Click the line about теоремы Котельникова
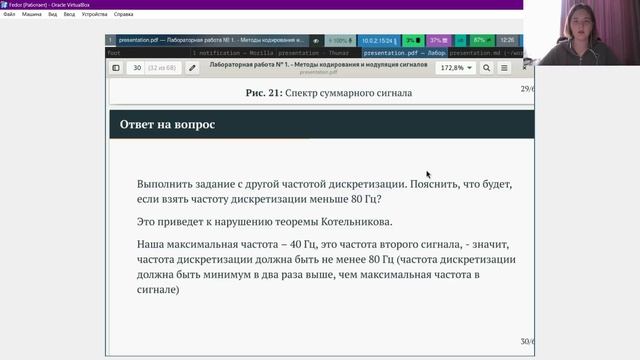 click(x=264, y=222)
